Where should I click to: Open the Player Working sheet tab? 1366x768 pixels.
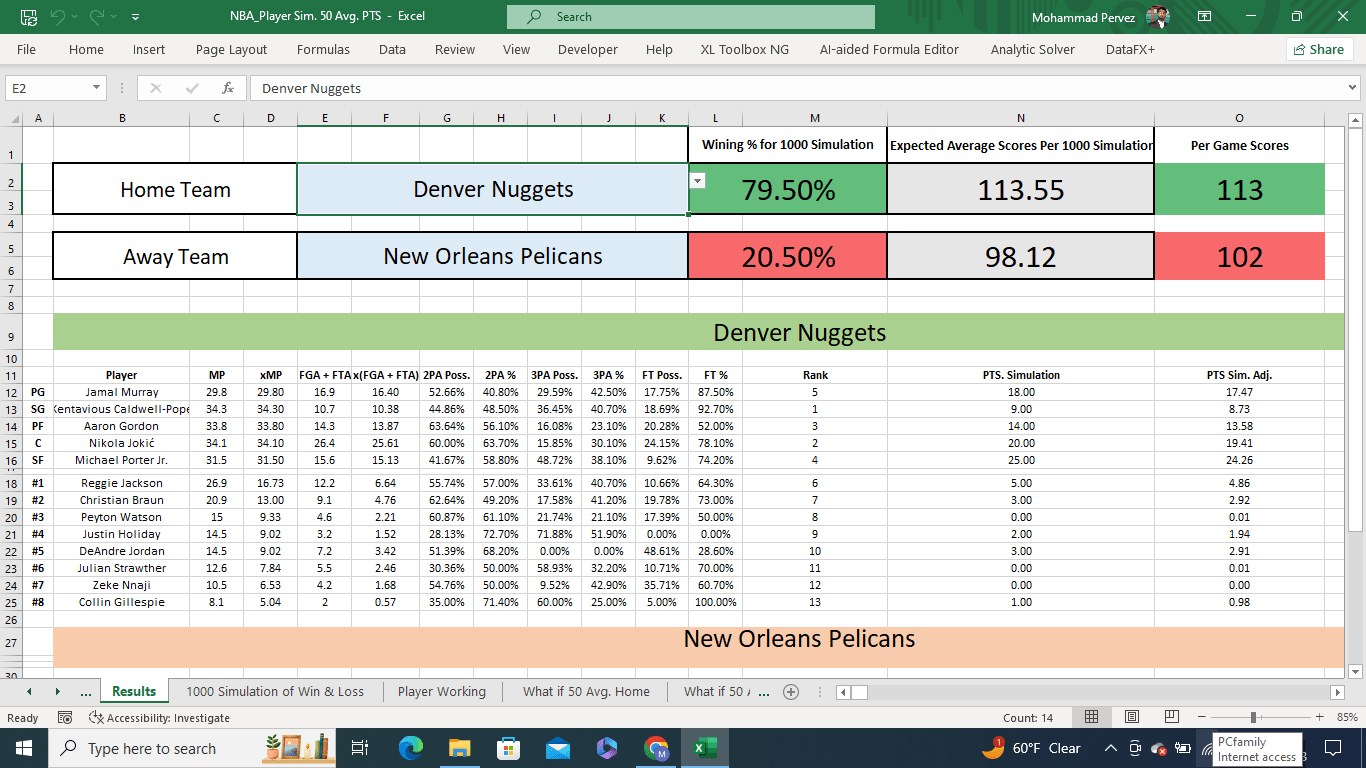coord(442,691)
